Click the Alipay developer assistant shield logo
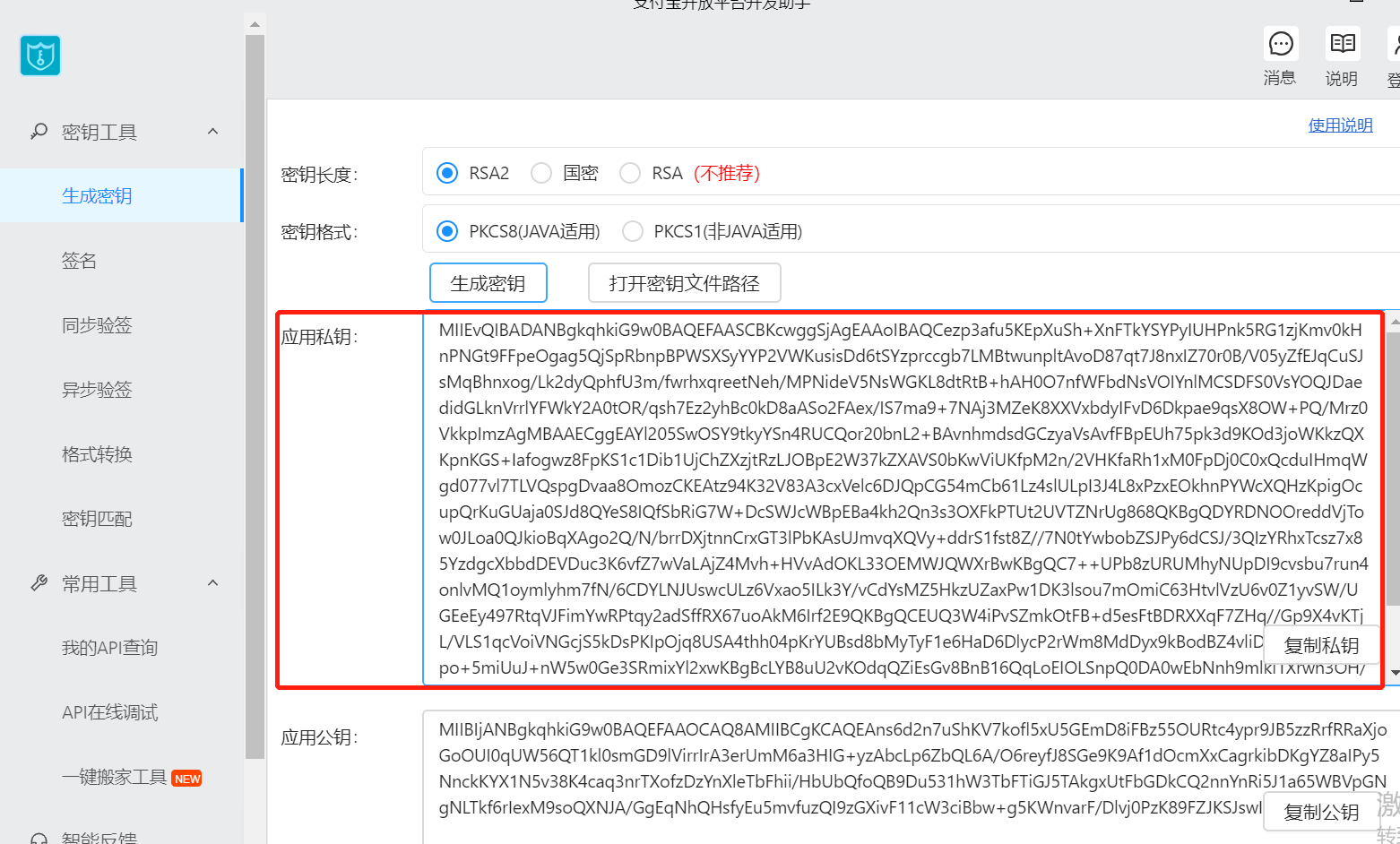1400x844 pixels. [x=39, y=55]
